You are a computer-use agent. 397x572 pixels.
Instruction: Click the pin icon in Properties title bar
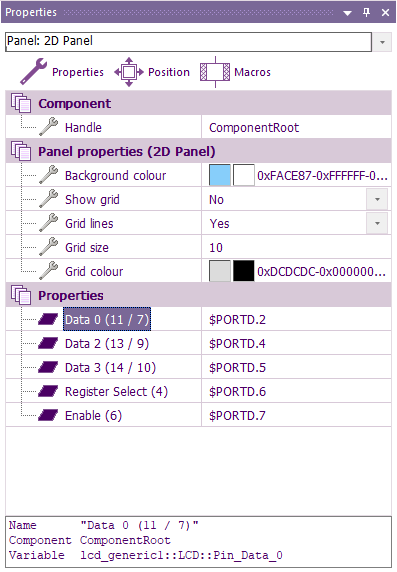click(x=366, y=12)
